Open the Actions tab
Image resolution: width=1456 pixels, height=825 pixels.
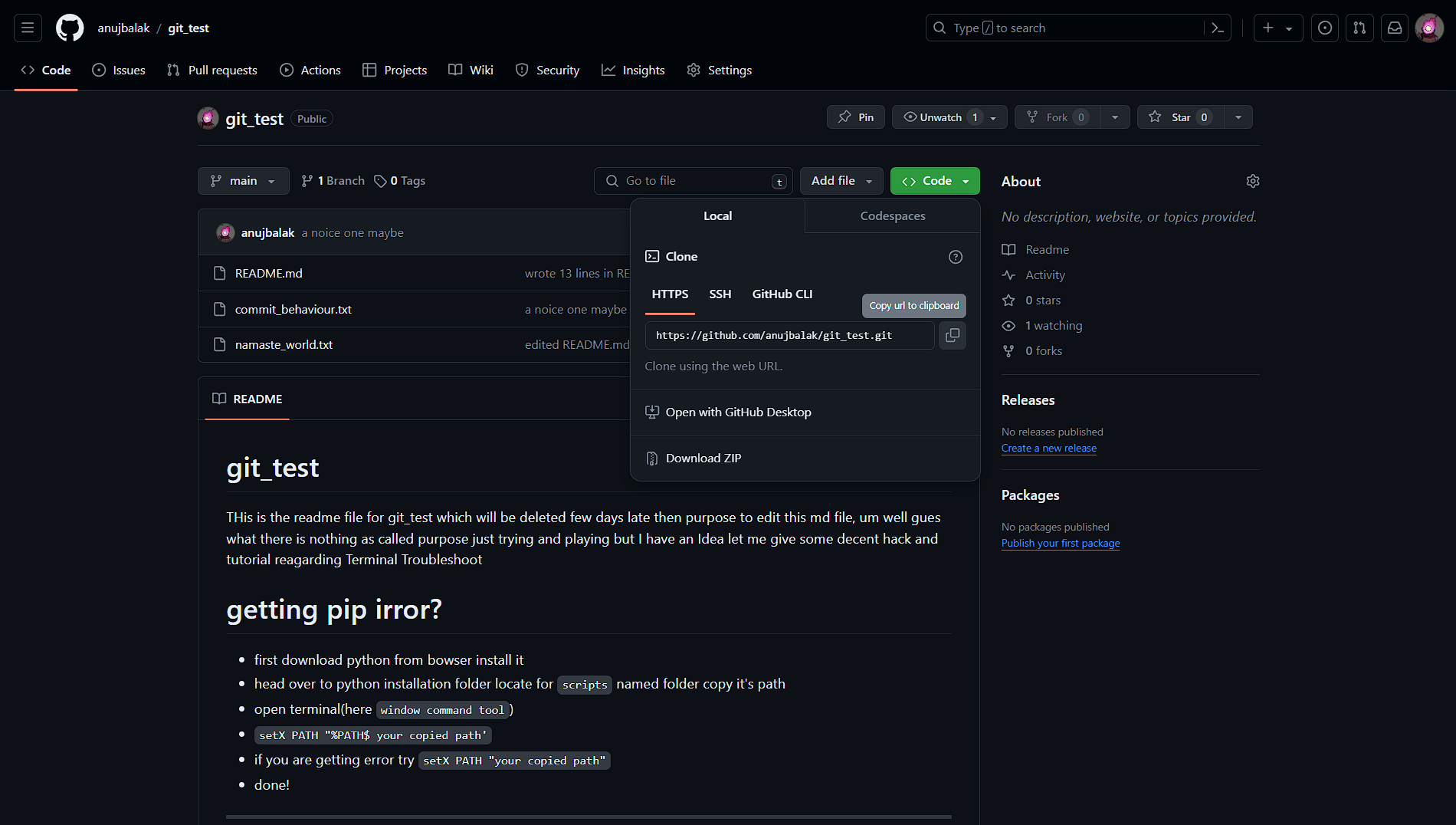[x=310, y=70]
